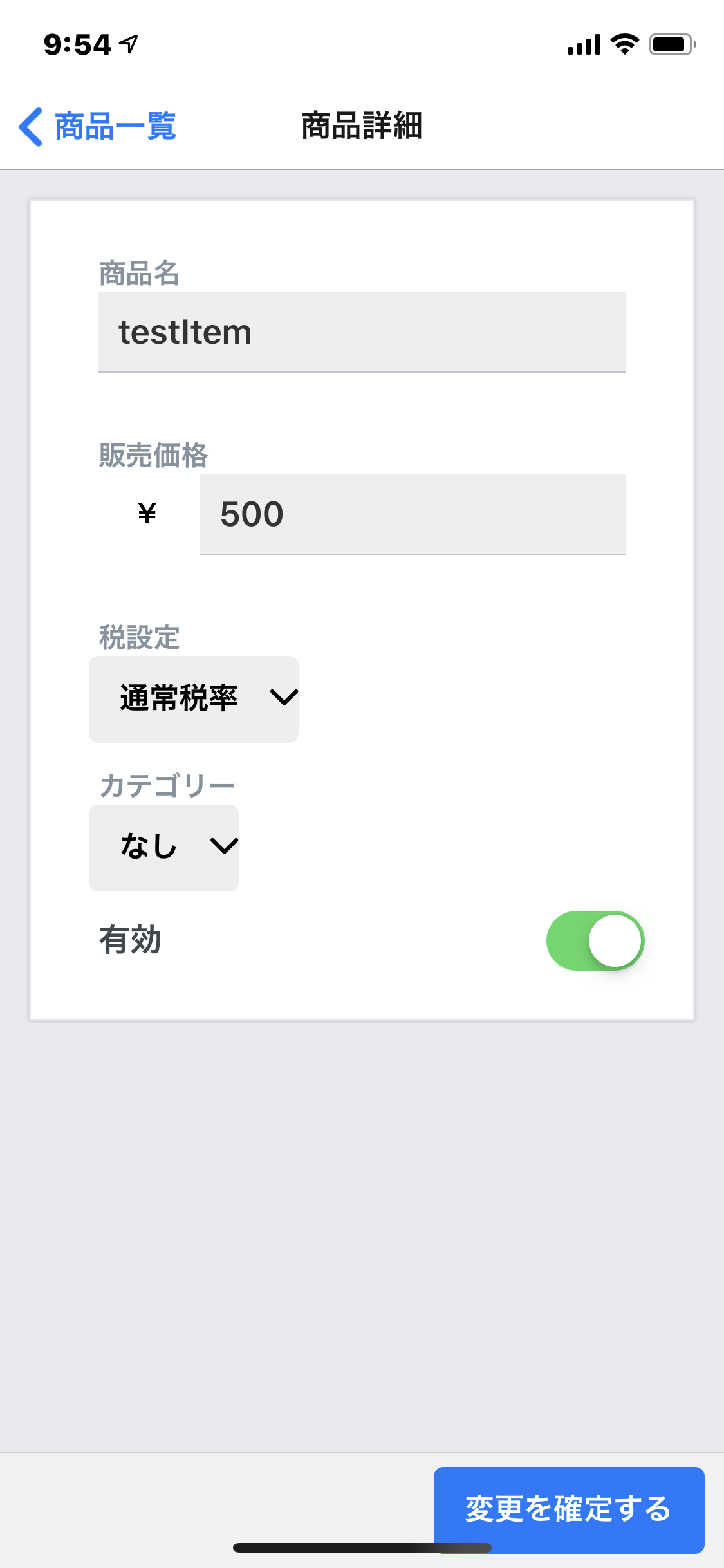Click the yen currency symbol
This screenshot has width=724, height=1568.
point(147,514)
